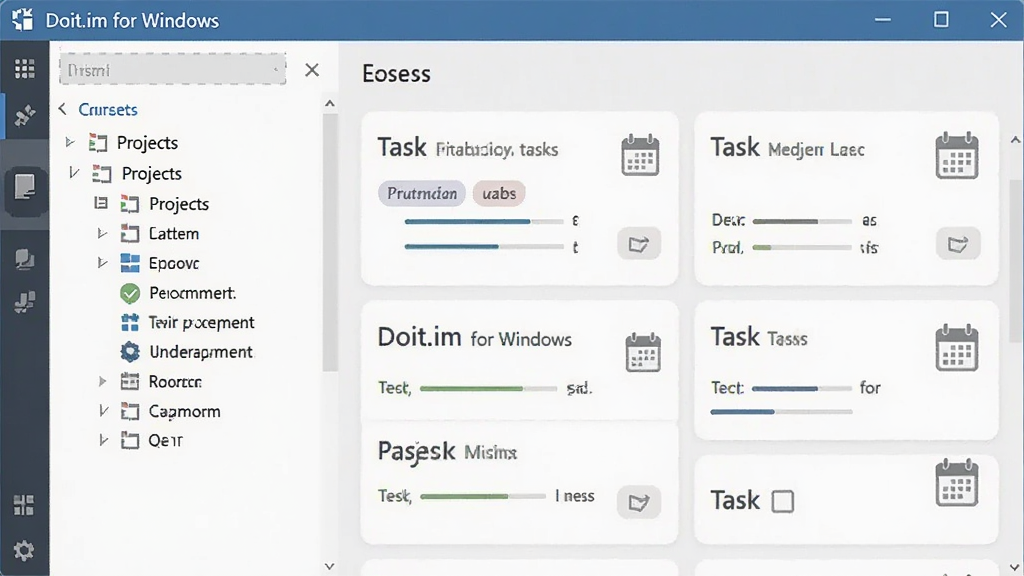
Task: Click move-to-folder button on Fitabdioy tasks card
Action: pyautogui.click(x=639, y=244)
